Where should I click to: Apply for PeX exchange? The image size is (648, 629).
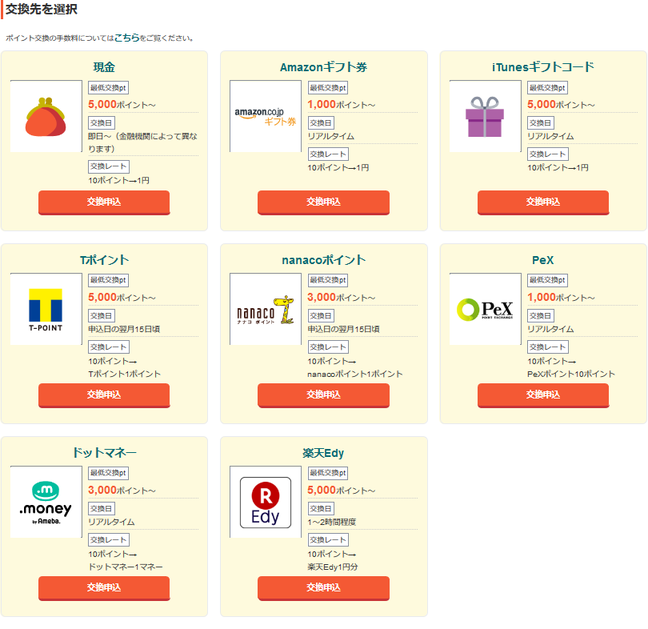(x=543, y=395)
